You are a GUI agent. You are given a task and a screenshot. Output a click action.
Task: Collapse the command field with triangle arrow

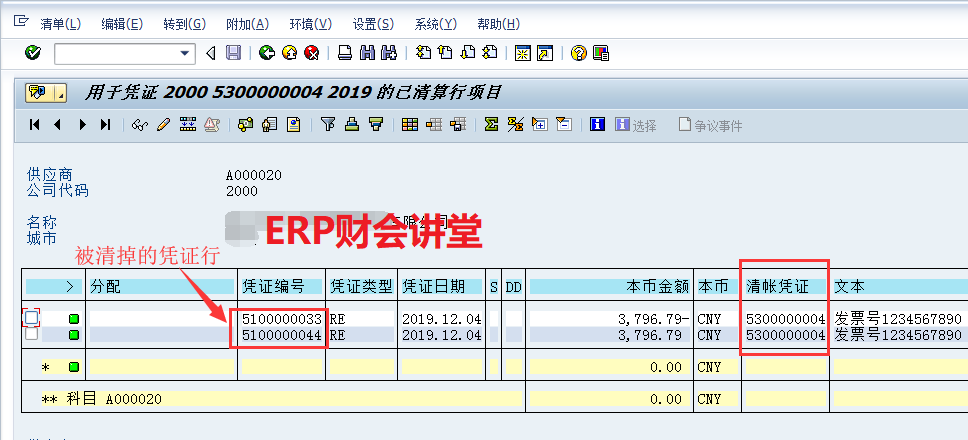pos(210,53)
